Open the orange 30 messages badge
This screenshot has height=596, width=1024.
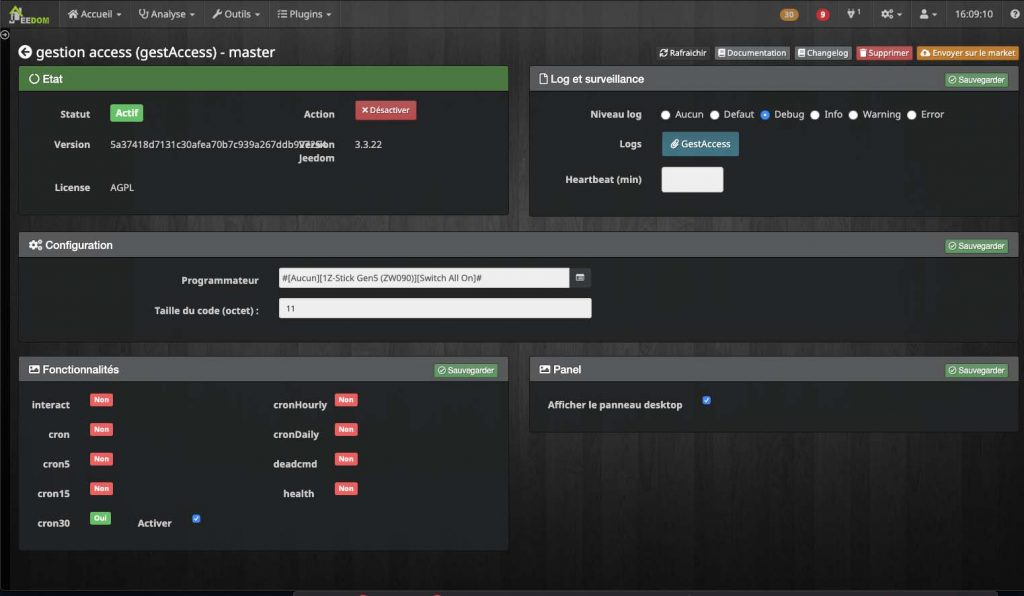coord(789,15)
